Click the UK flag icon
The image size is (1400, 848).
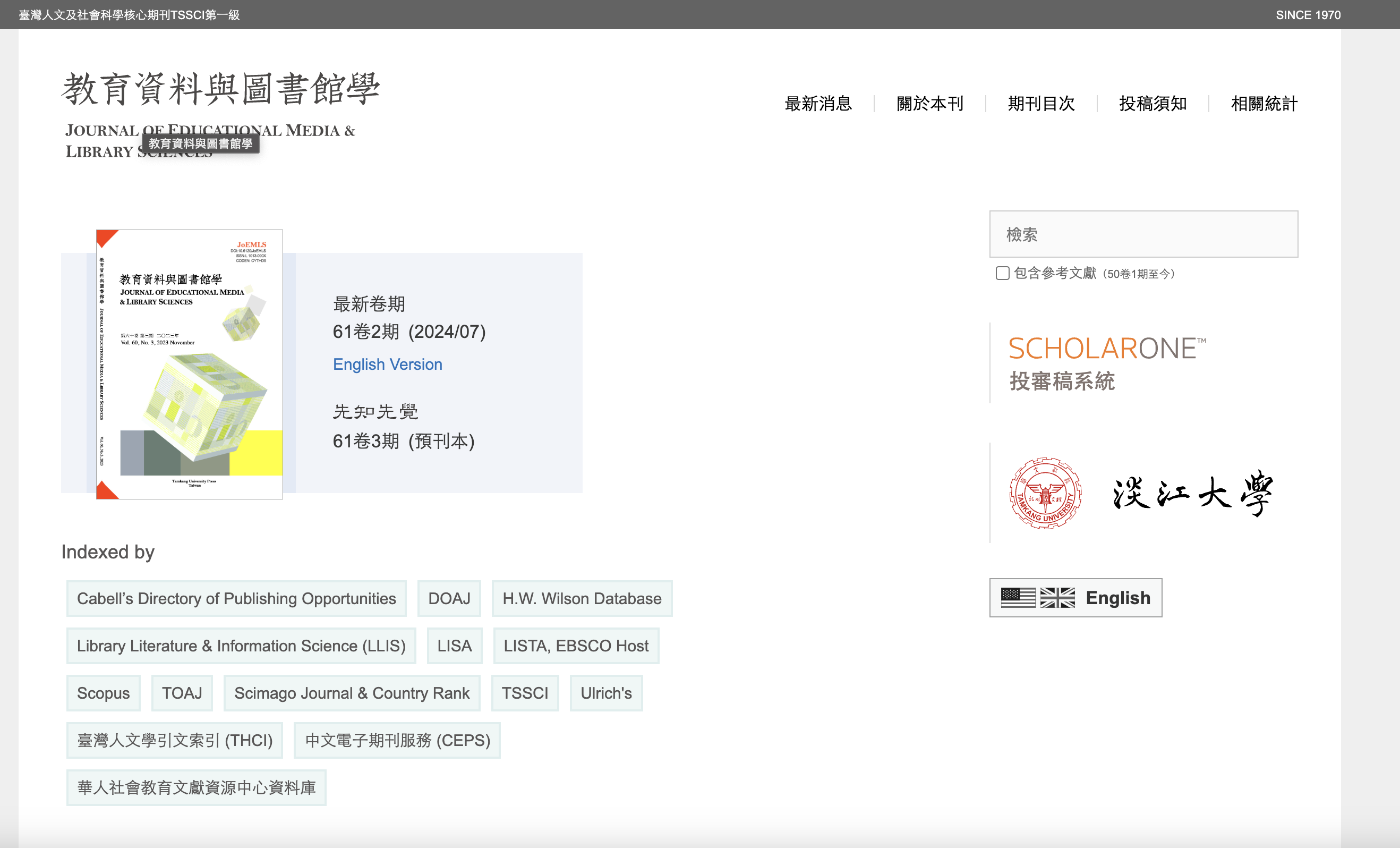point(1057,598)
